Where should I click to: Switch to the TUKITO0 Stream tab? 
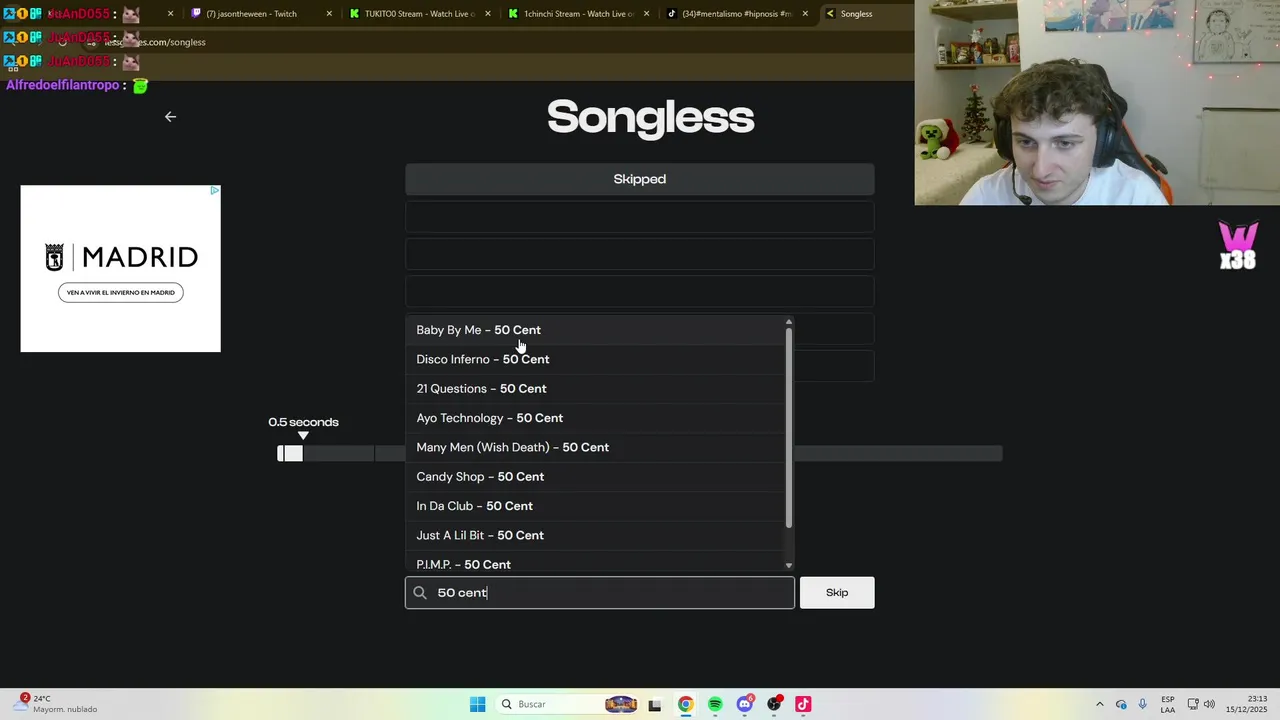pos(420,14)
